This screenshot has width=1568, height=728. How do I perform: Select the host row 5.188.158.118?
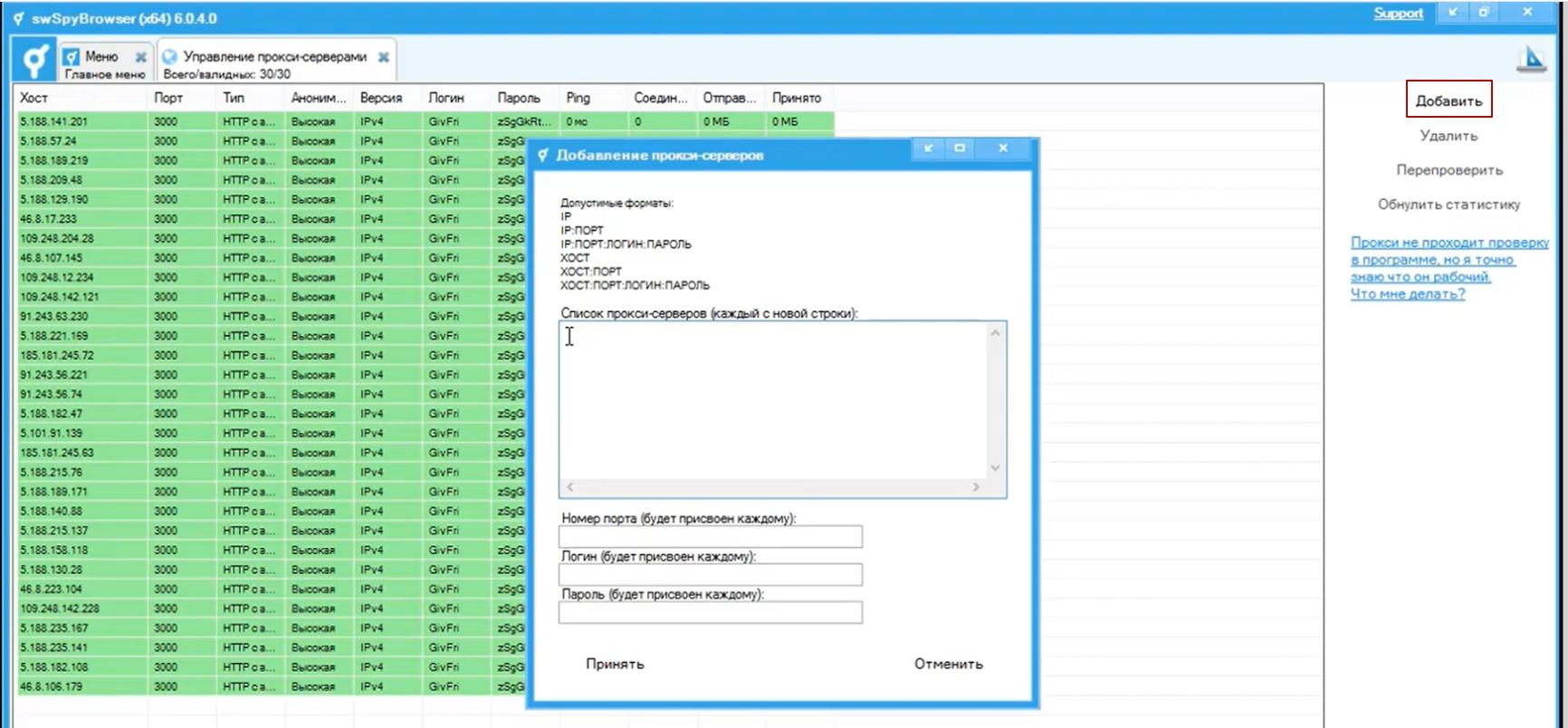(x=272, y=550)
